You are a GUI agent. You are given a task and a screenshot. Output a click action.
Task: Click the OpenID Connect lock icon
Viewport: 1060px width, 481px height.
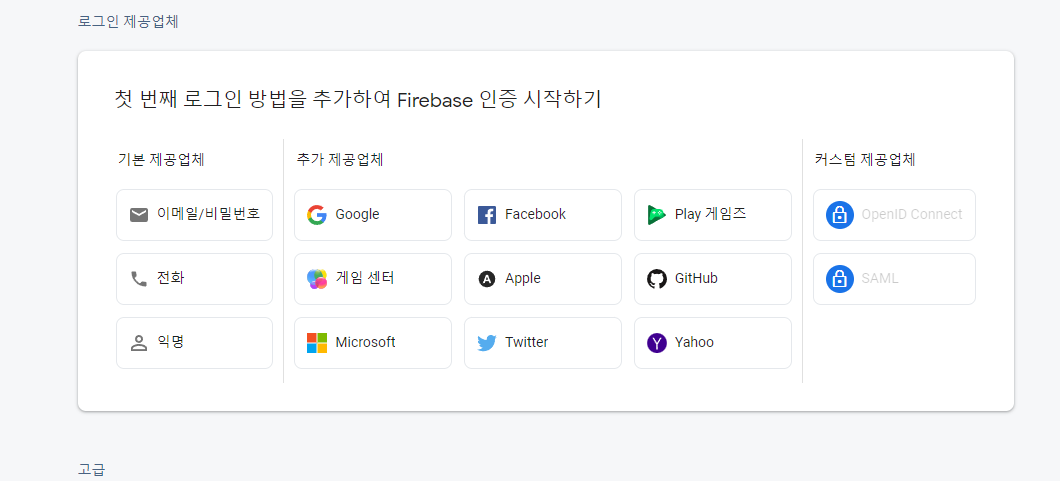pos(840,215)
